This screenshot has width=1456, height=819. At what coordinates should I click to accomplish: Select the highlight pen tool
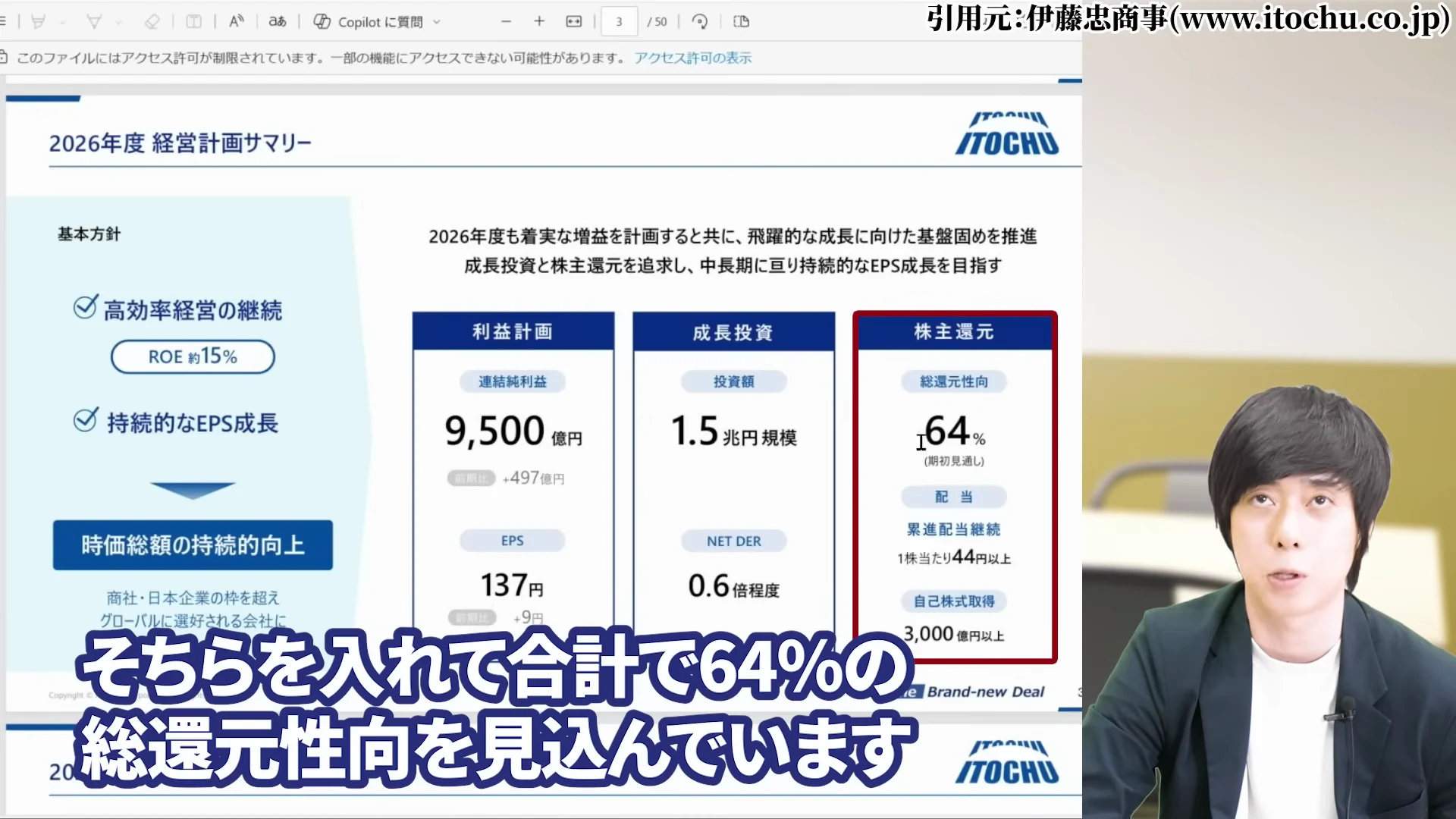38,21
